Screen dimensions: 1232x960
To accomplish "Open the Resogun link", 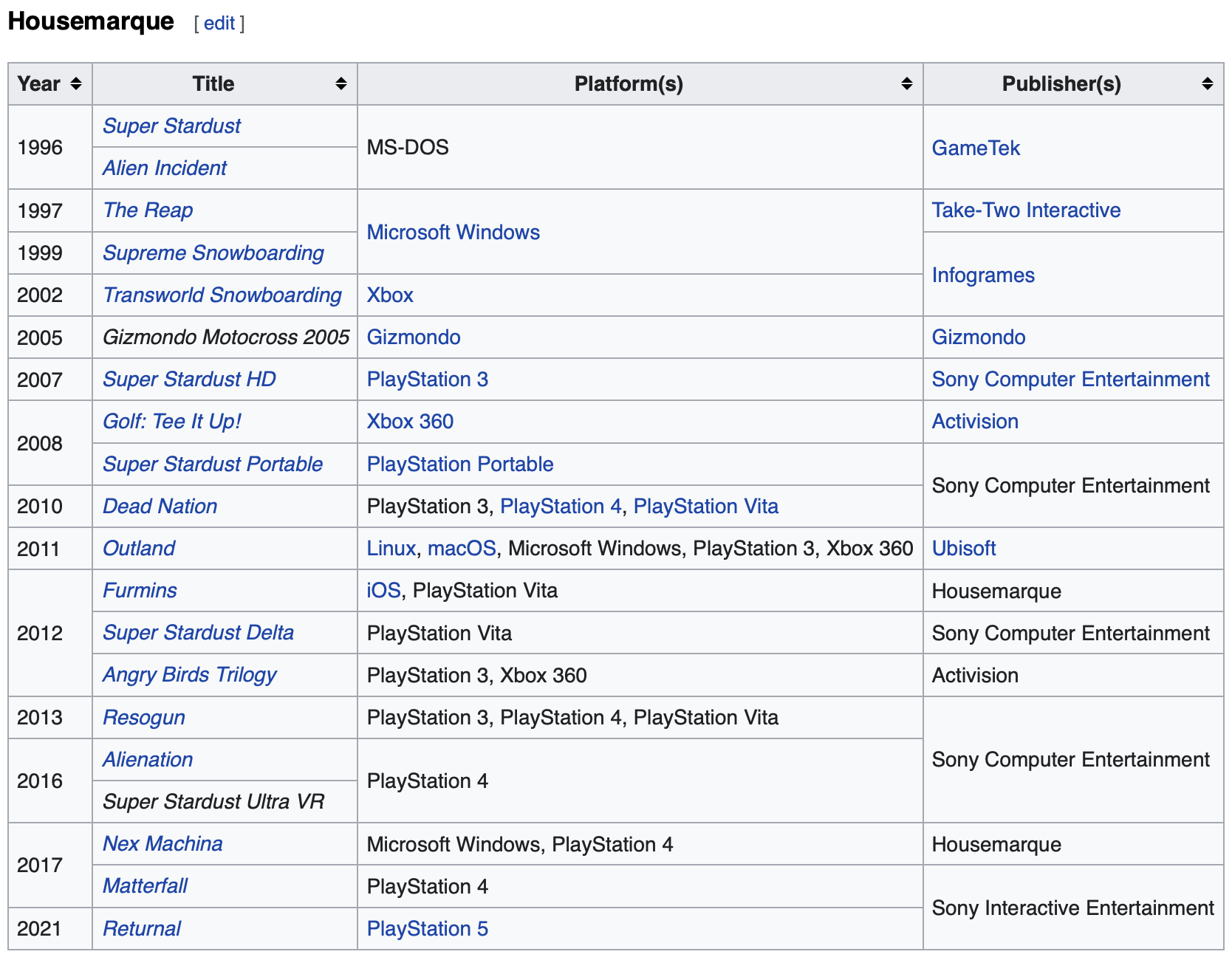I will tap(143, 717).
